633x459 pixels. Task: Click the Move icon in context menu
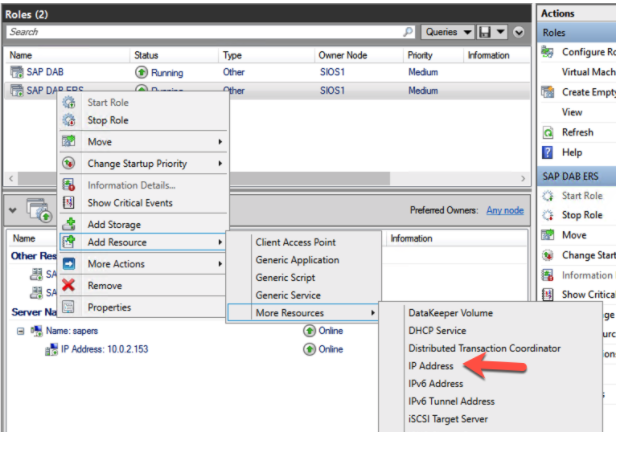coord(69,141)
